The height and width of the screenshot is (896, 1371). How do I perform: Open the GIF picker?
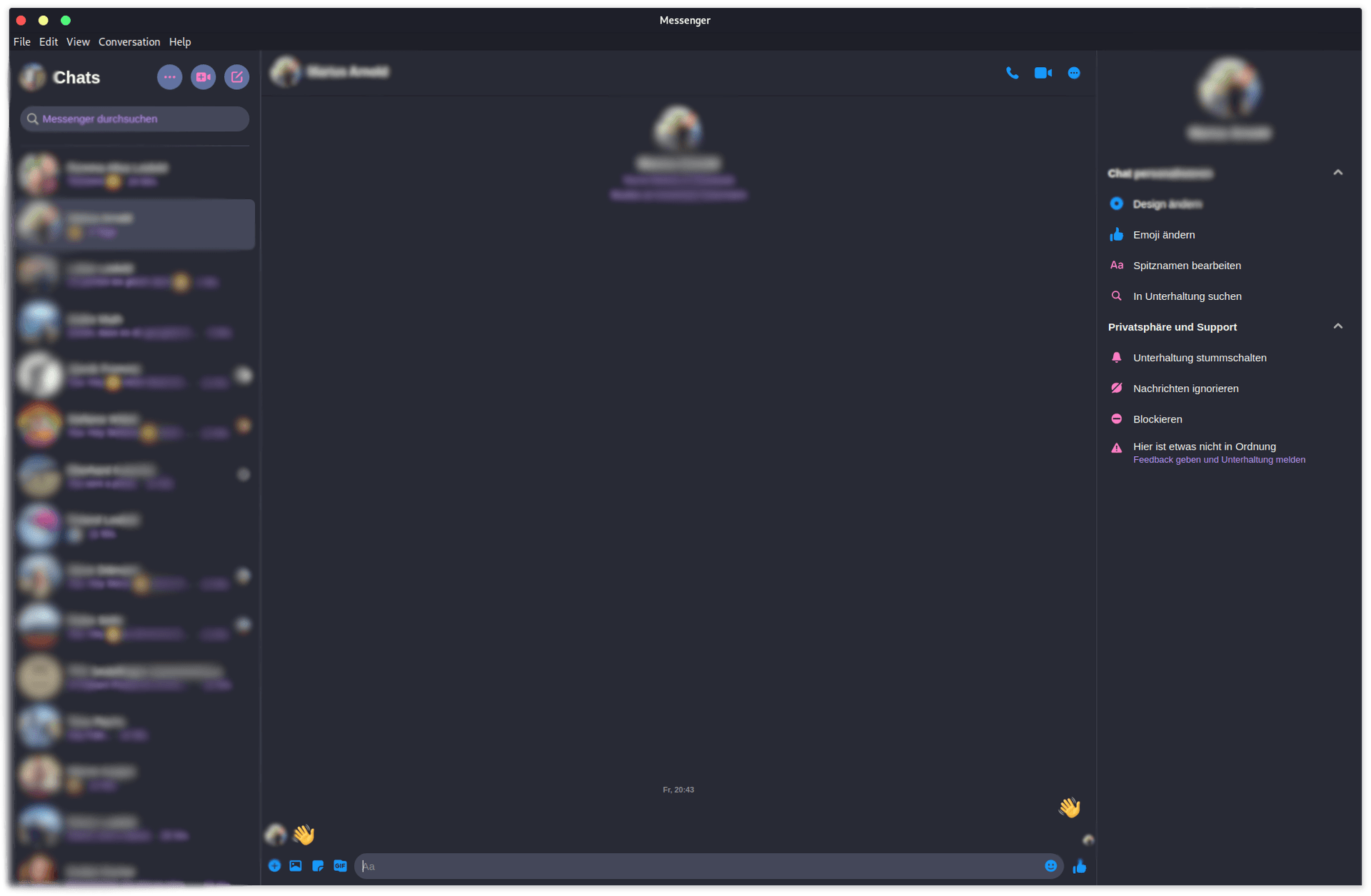click(x=340, y=866)
